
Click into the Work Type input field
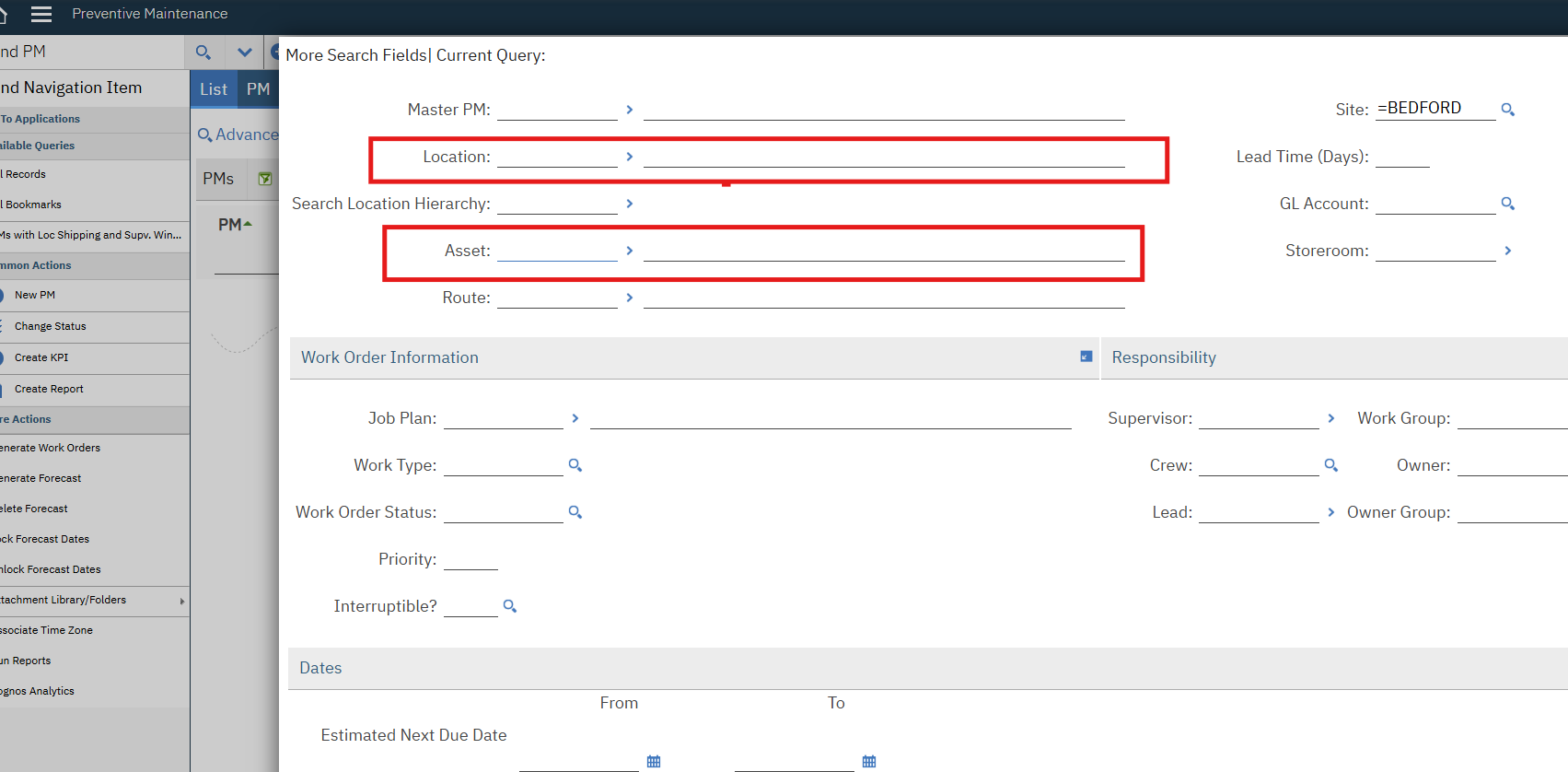pyautogui.click(x=504, y=465)
